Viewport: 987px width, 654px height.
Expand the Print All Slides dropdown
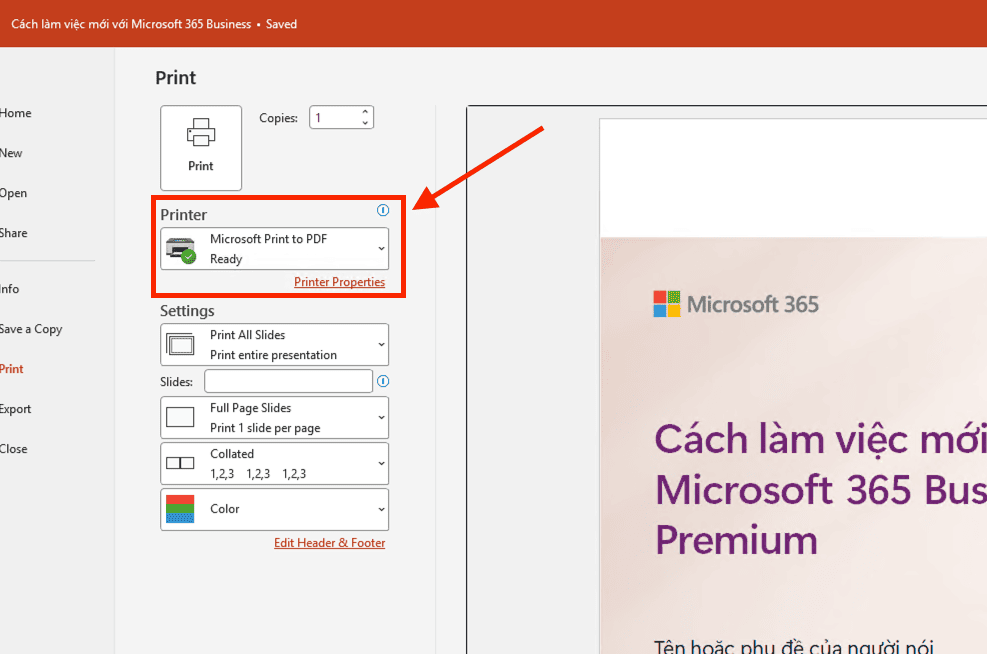[x=274, y=344]
